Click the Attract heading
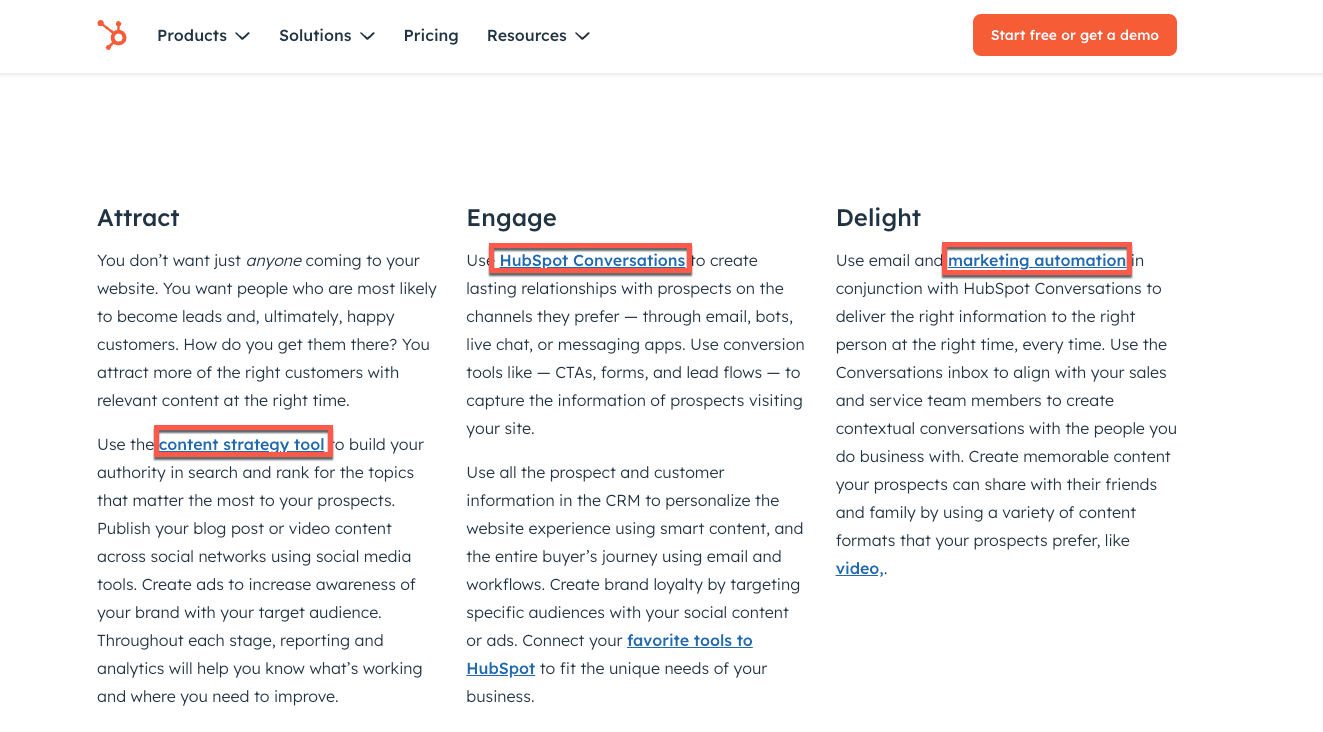 point(138,218)
